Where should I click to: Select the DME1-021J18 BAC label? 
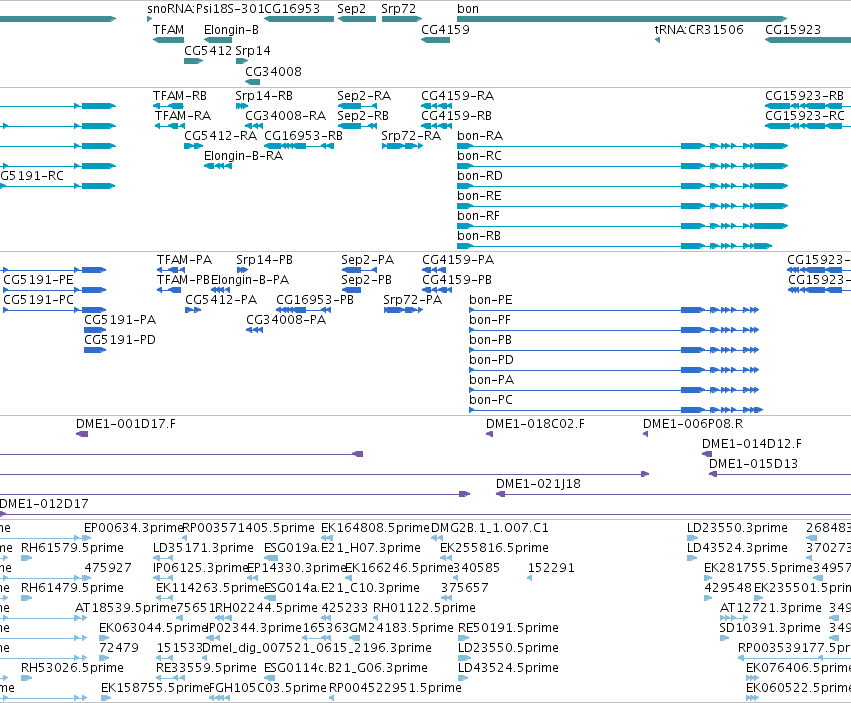pos(538,484)
